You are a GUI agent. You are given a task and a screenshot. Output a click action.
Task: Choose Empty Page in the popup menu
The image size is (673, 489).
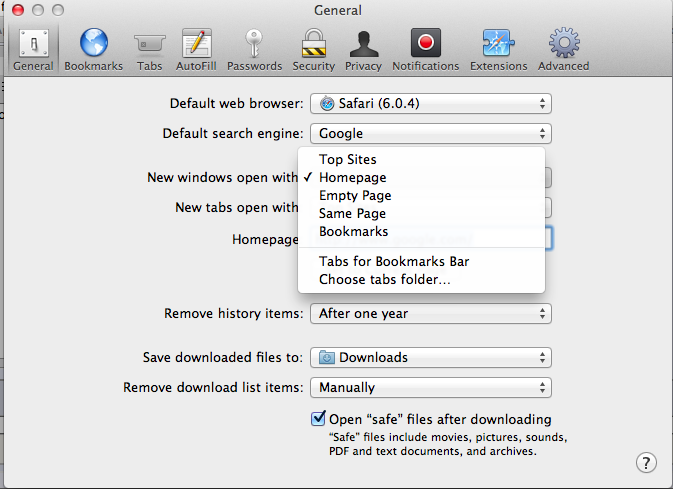[421, 195]
